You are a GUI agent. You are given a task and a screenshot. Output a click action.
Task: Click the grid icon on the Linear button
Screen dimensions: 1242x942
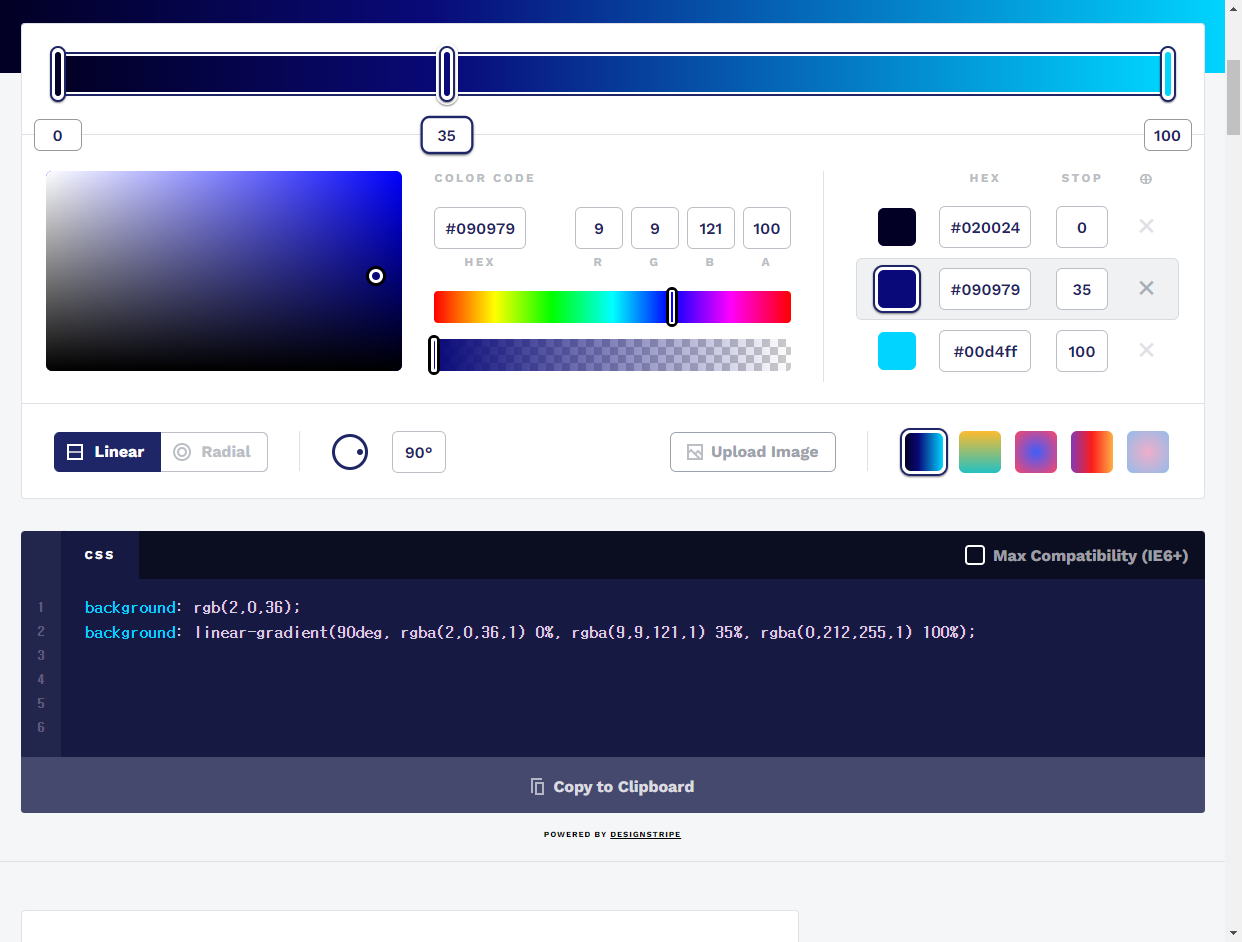[x=75, y=452]
